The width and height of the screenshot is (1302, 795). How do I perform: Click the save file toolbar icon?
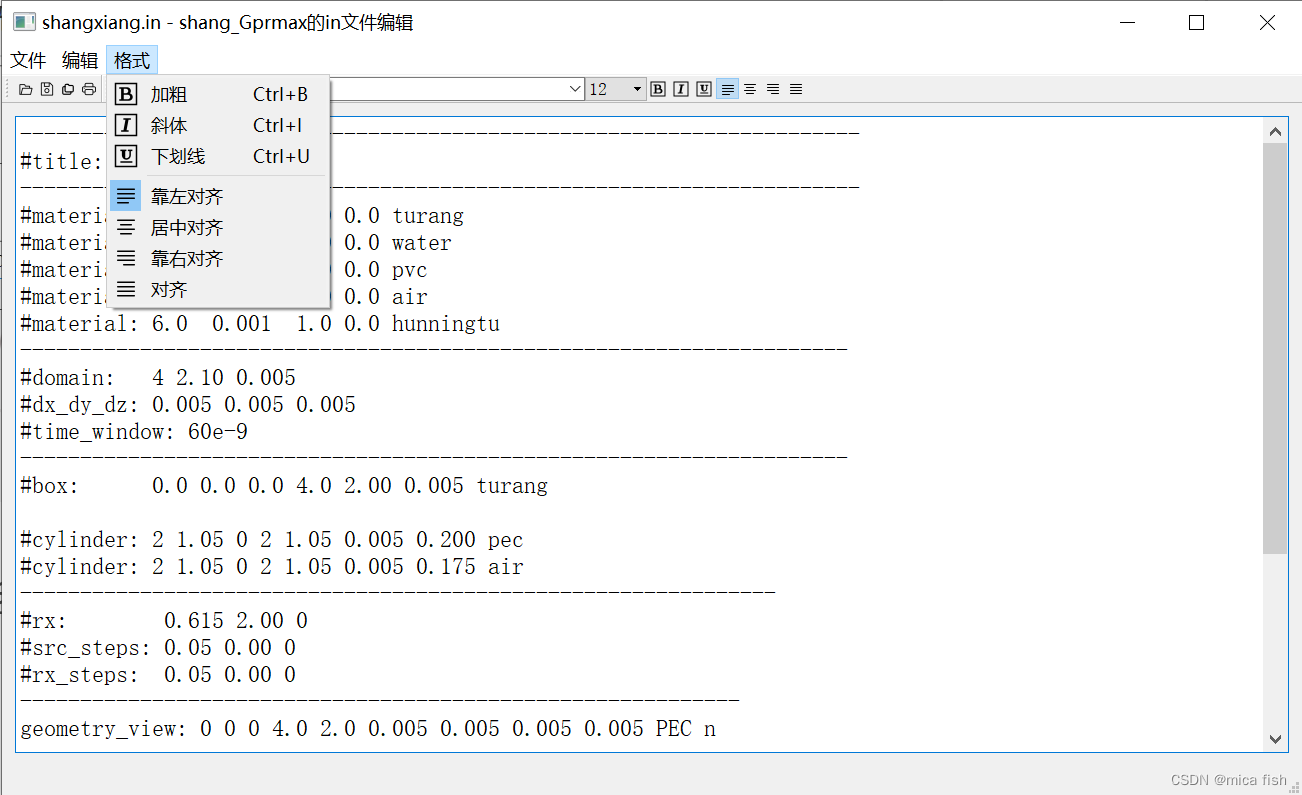click(x=47, y=89)
